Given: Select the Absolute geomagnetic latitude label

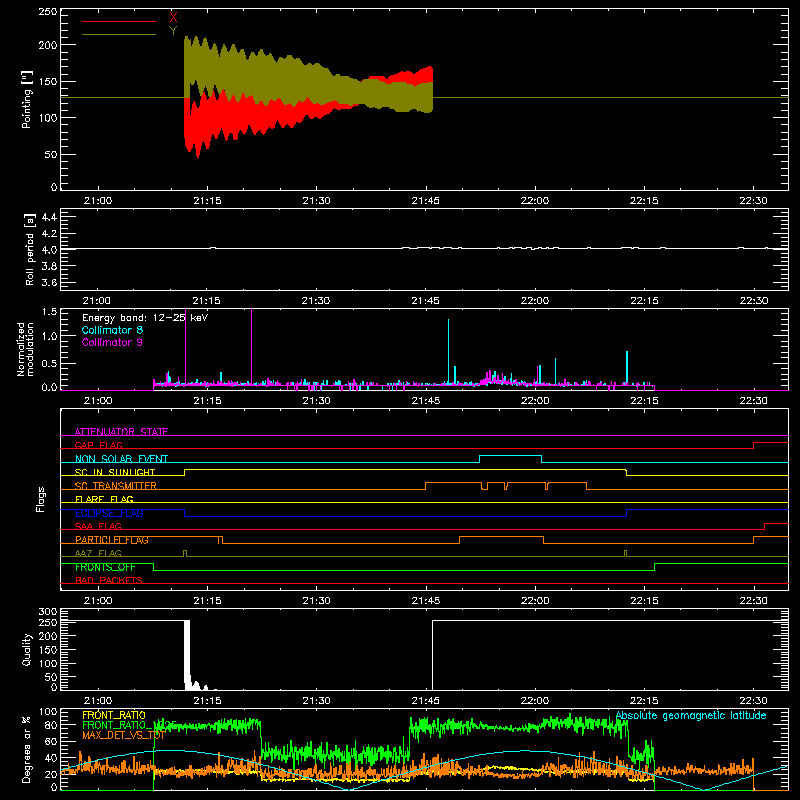Looking at the screenshot, I should (x=691, y=715).
